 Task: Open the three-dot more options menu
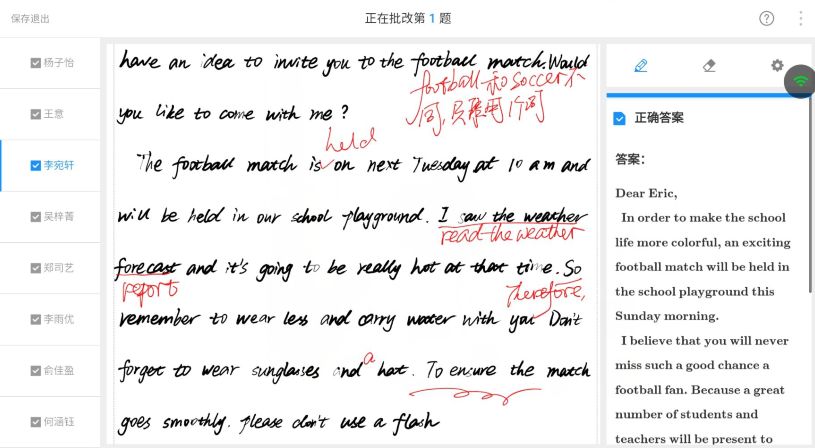point(800,18)
